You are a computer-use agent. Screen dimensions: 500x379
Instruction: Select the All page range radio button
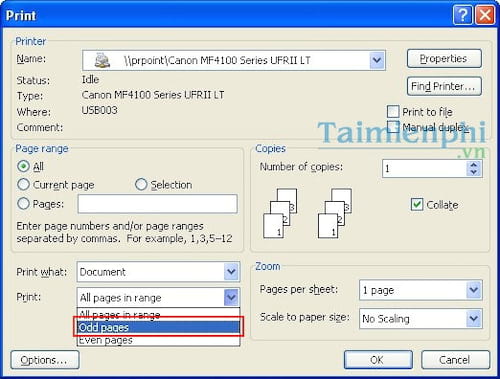23,166
